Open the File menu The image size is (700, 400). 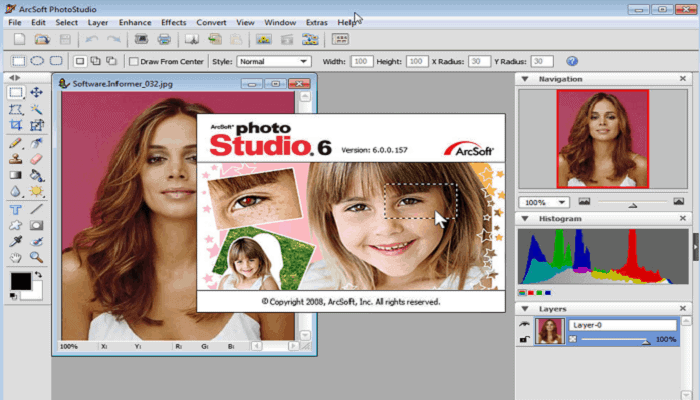click(15, 22)
